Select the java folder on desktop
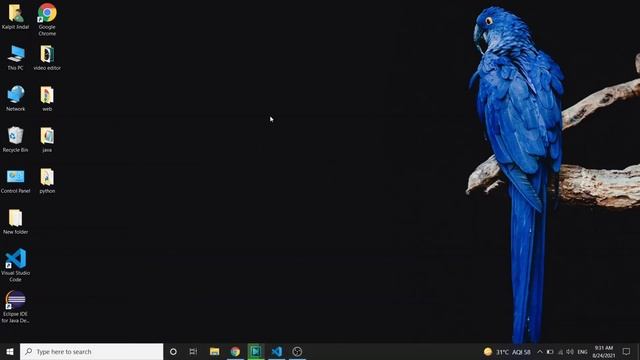640x360 pixels. click(47, 139)
